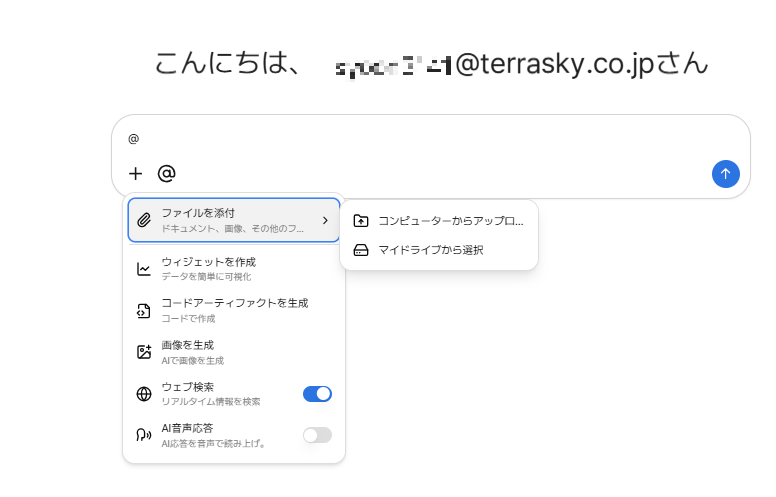Click the AI応答を音声で読み上げ description
The width and height of the screenshot is (776, 497).
click(x=213, y=444)
